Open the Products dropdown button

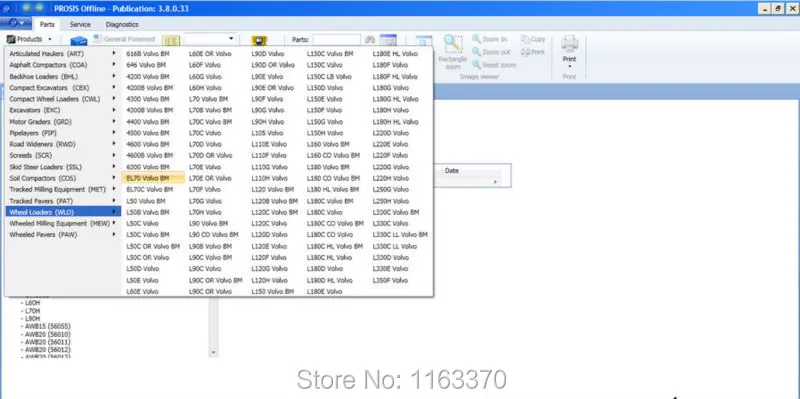[29, 39]
